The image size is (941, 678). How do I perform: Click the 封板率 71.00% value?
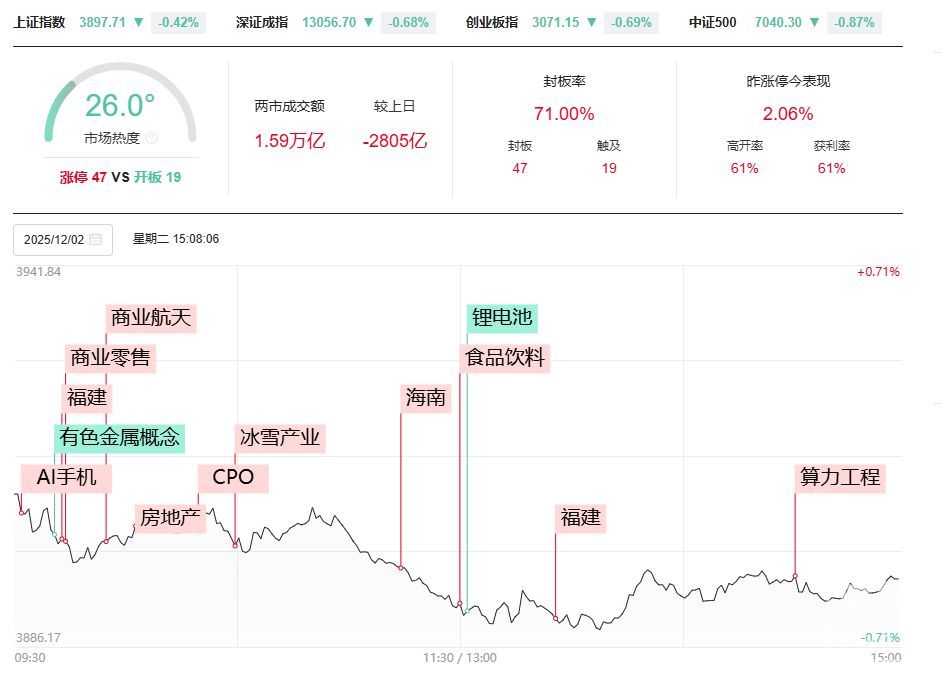(x=564, y=114)
